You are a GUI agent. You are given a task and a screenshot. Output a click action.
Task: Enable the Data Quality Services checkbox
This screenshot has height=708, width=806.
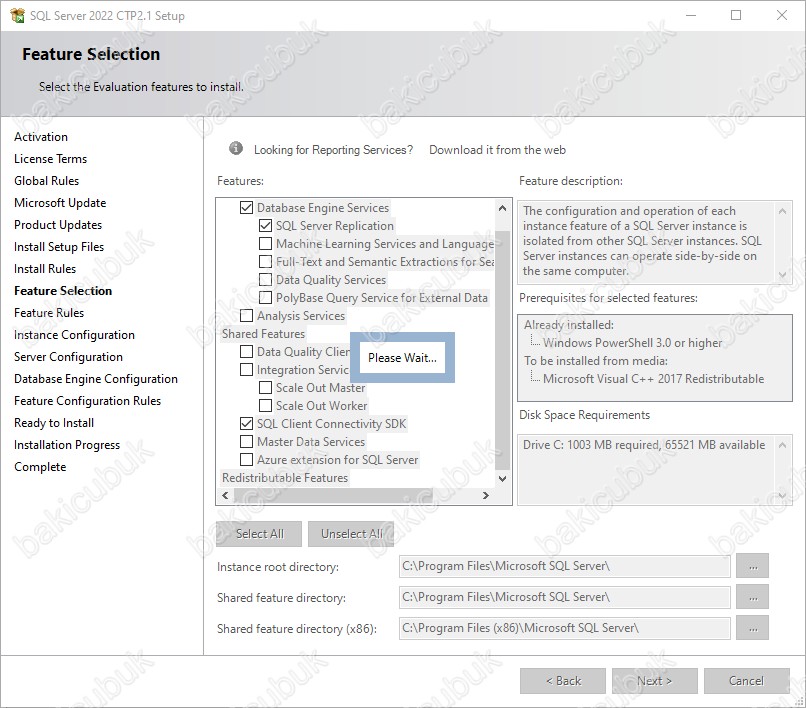tap(265, 280)
